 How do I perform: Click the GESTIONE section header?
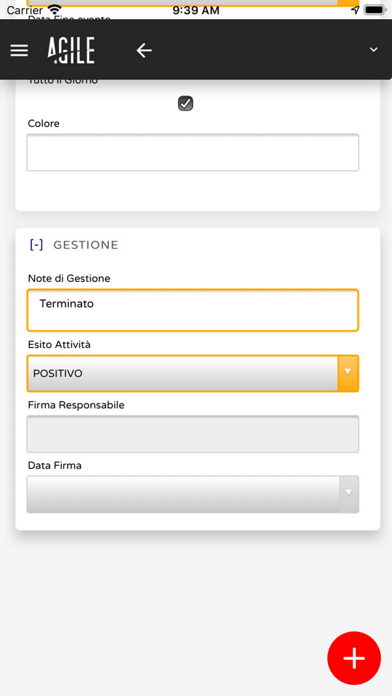tap(86, 245)
